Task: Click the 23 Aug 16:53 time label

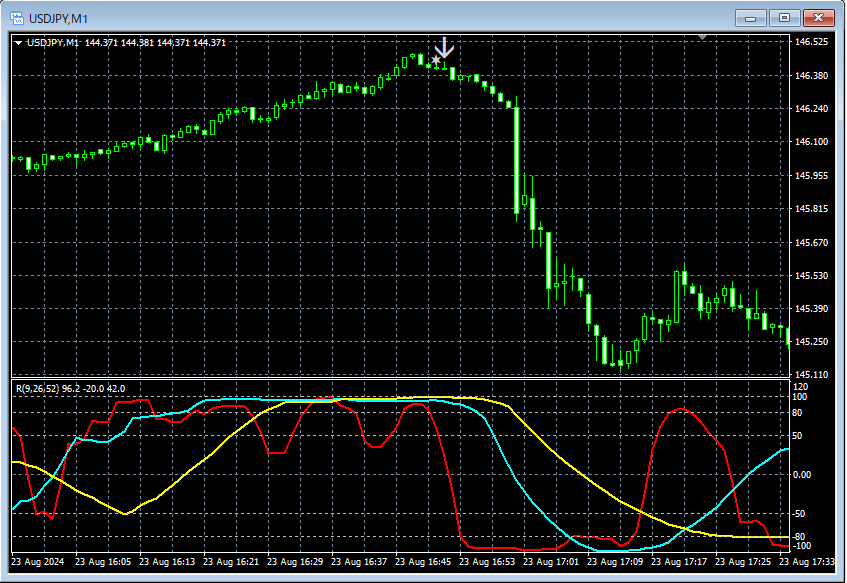Action: click(x=487, y=561)
